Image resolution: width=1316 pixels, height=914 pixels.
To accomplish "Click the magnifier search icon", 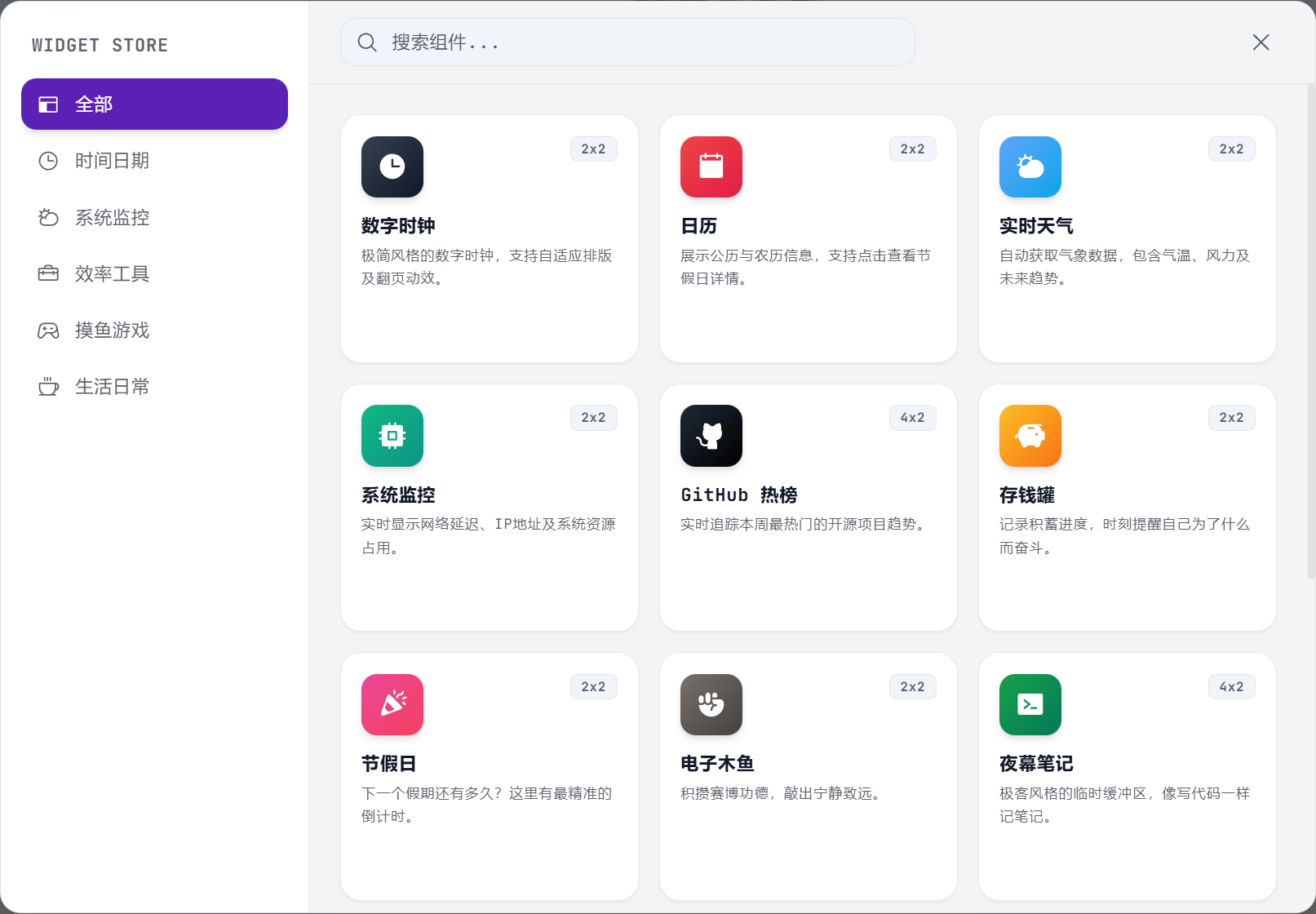I will coord(367,42).
